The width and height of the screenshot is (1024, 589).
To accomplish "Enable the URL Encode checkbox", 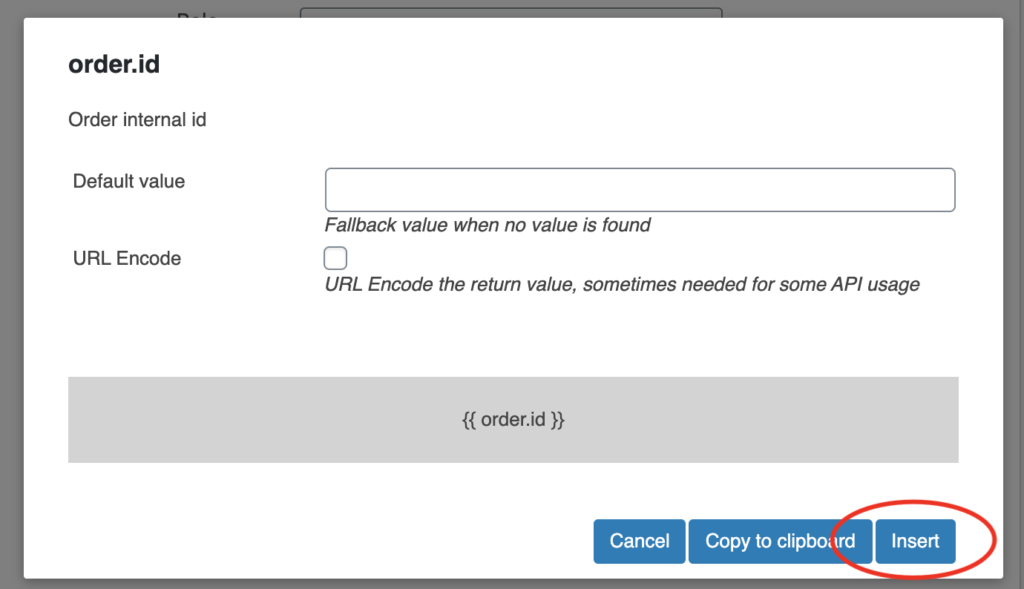I will click(x=335, y=258).
